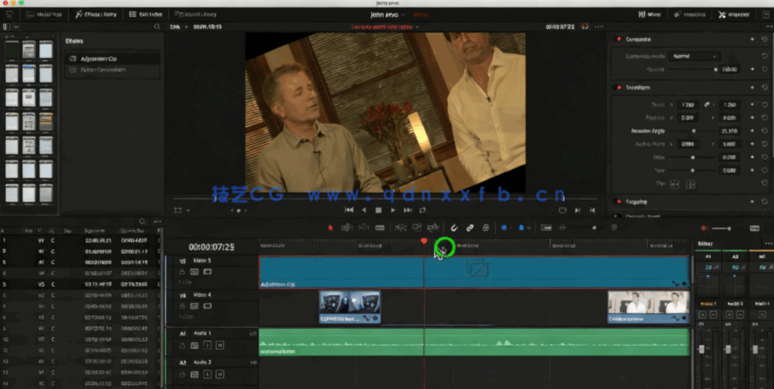Click the red timeline playhead marker
Image resolution: width=774 pixels, height=389 pixels.
point(424,241)
